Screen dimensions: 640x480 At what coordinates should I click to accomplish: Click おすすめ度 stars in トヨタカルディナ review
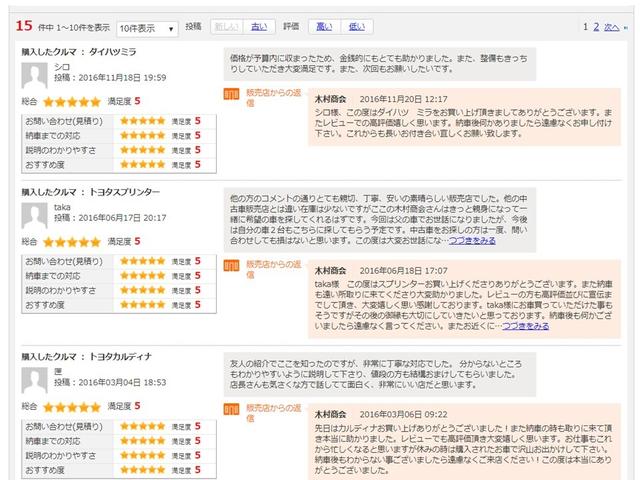tap(142, 470)
